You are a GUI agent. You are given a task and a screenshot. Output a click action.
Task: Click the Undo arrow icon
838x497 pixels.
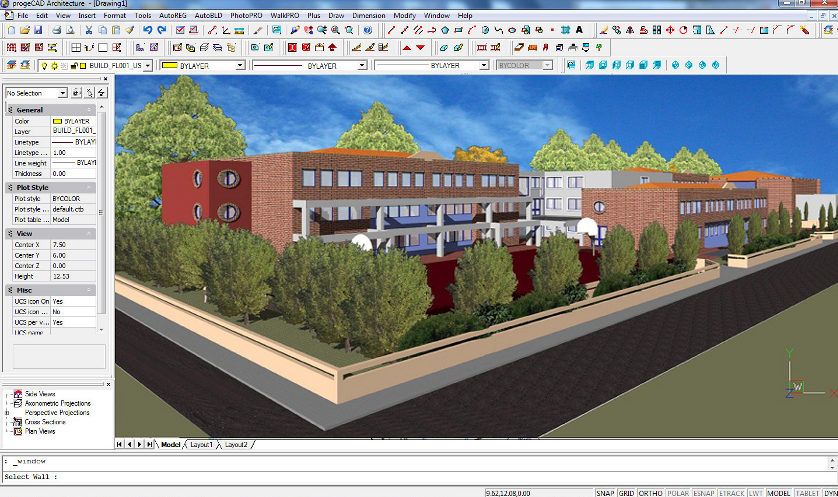click(x=147, y=30)
